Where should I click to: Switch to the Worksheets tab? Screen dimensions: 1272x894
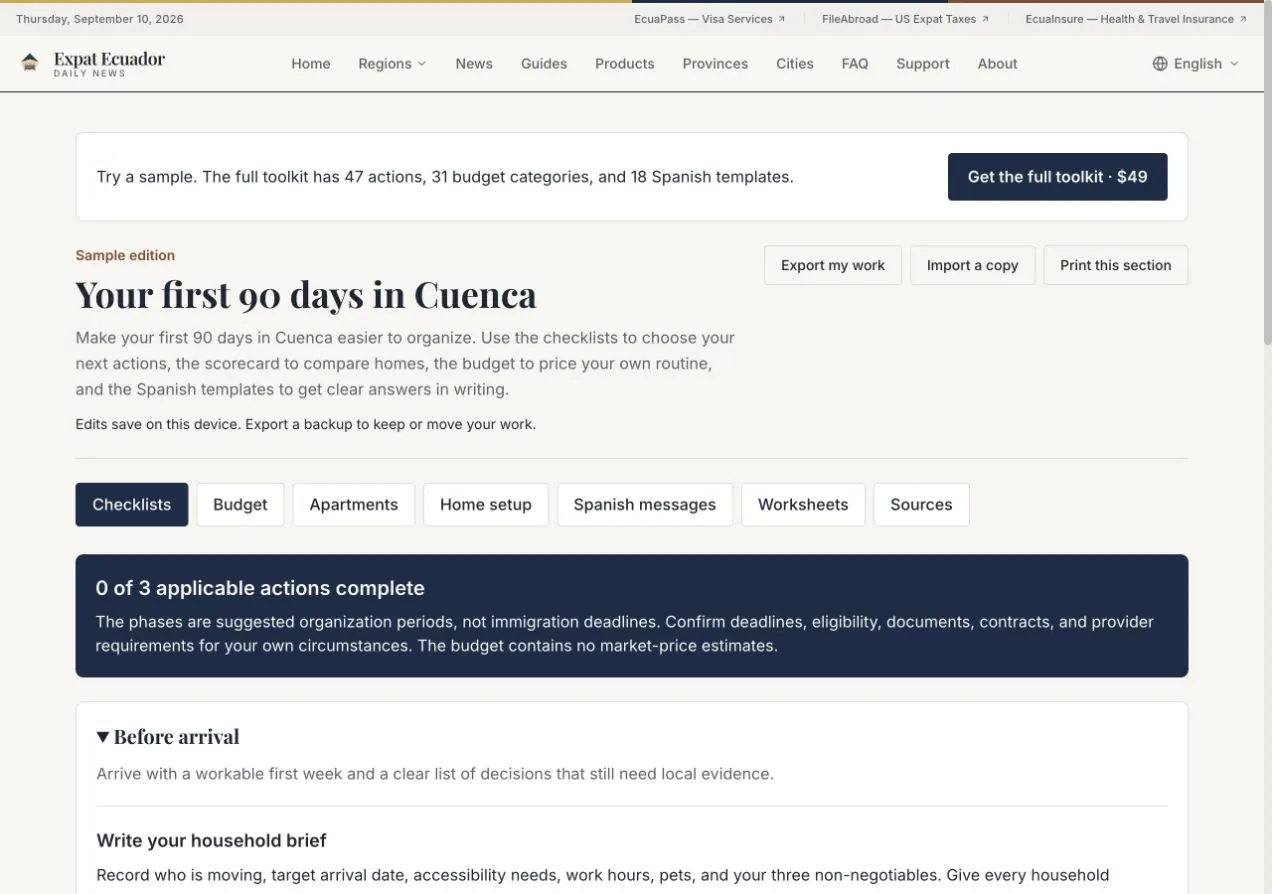[x=803, y=505]
